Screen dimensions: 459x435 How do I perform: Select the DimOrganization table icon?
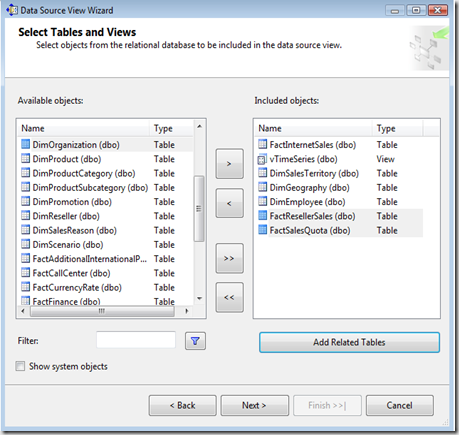26,144
